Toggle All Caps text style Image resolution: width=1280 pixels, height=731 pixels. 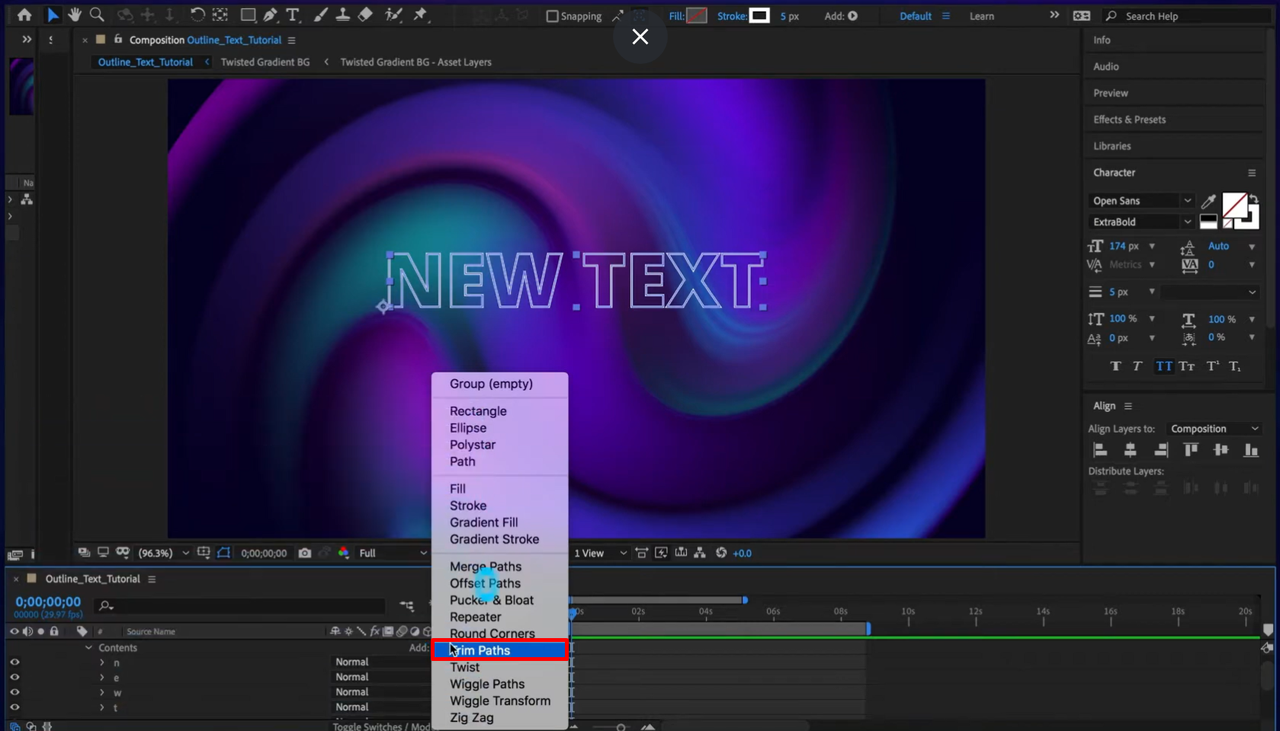(1164, 366)
